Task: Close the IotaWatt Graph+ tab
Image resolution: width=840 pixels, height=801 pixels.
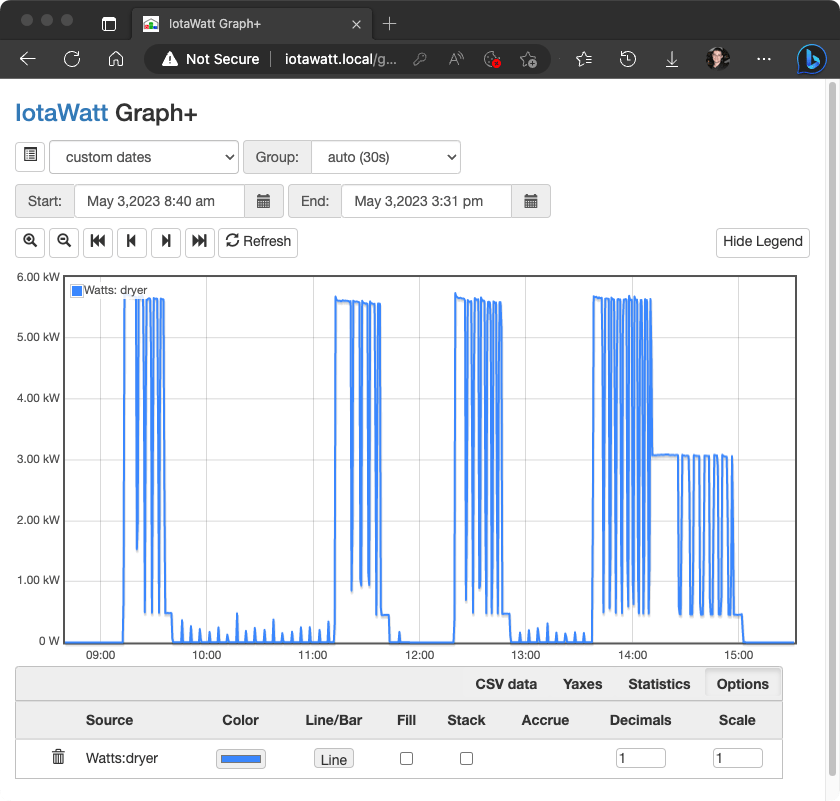Action: tap(356, 24)
